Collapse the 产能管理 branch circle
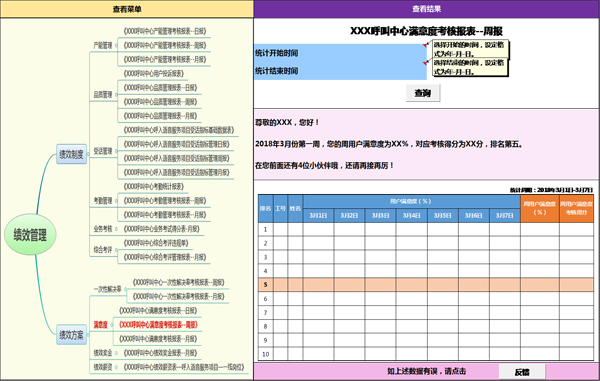 pos(116,46)
